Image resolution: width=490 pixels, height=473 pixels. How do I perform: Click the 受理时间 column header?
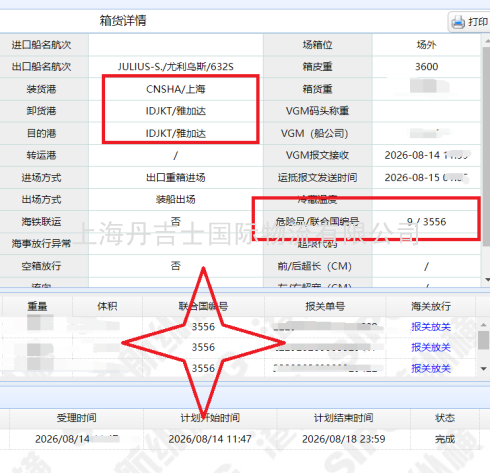tap(76, 418)
